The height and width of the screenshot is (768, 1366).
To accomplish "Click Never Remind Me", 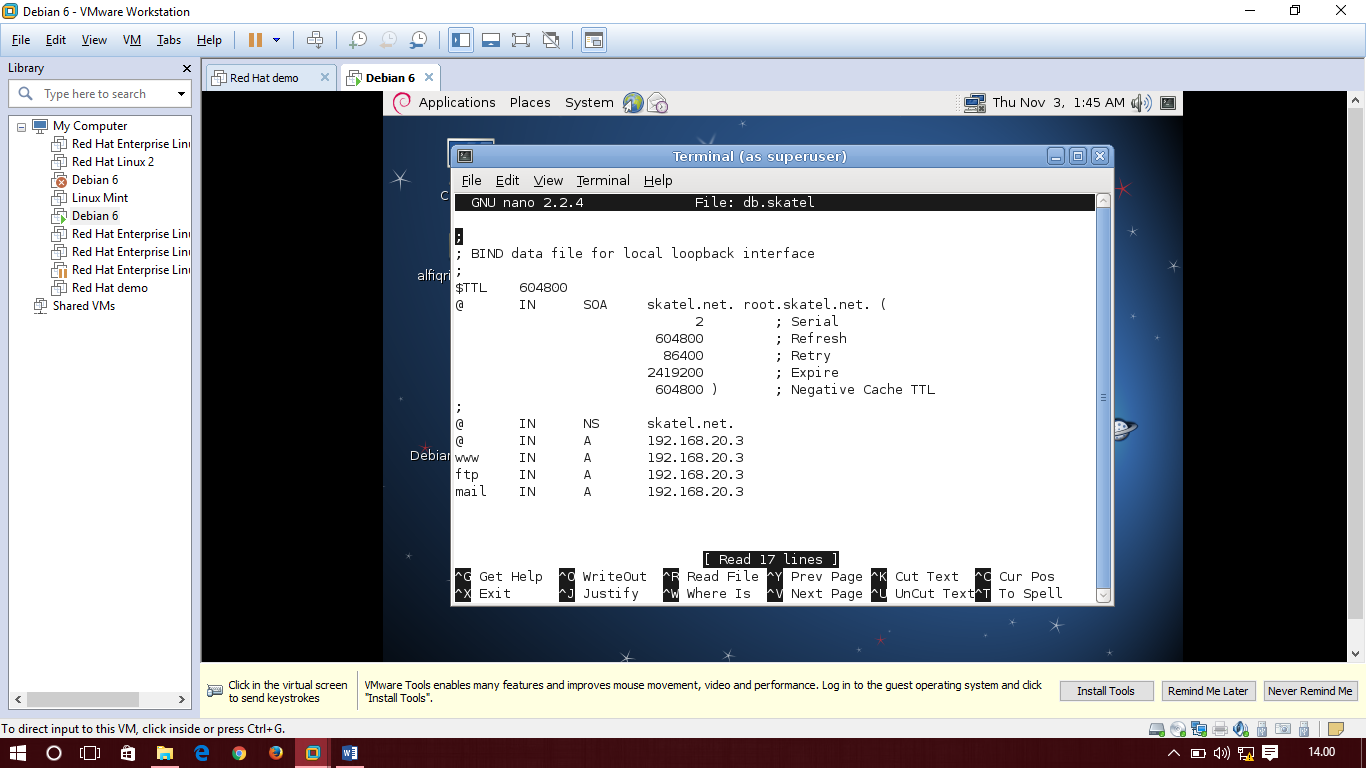I will click(x=1310, y=690).
